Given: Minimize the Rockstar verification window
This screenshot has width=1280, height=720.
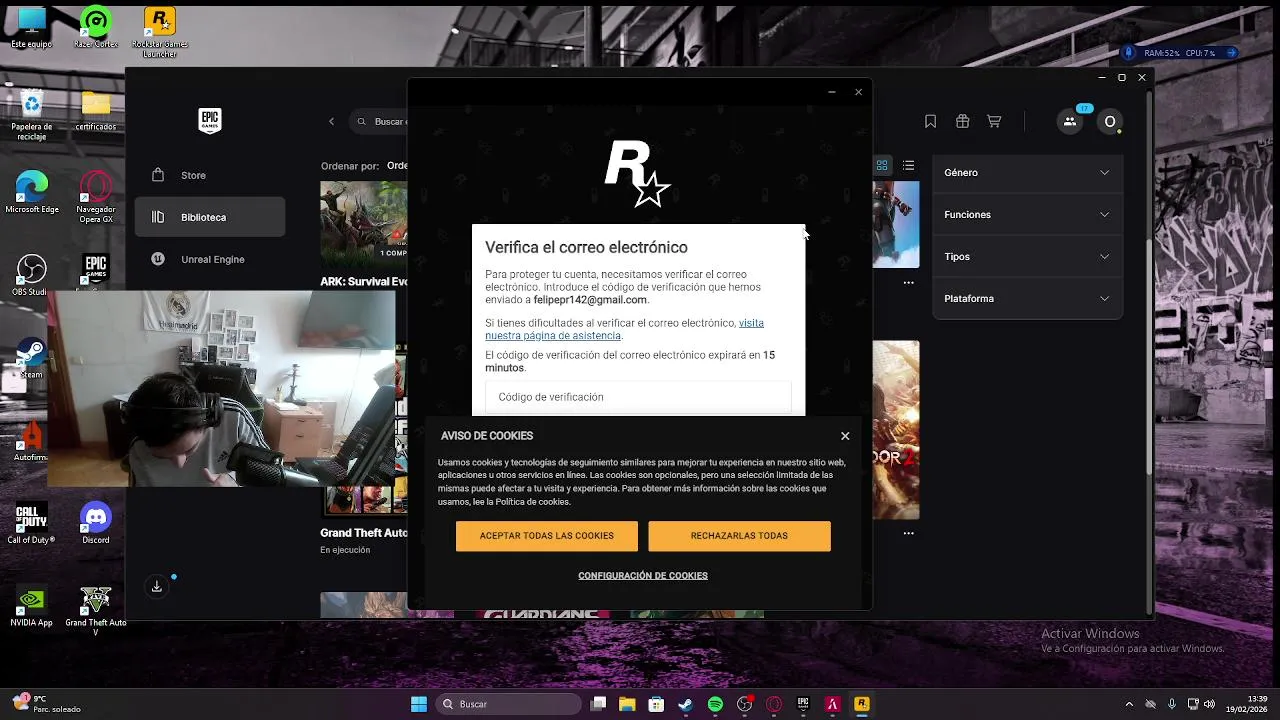Looking at the screenshot, I should (831, 92).
